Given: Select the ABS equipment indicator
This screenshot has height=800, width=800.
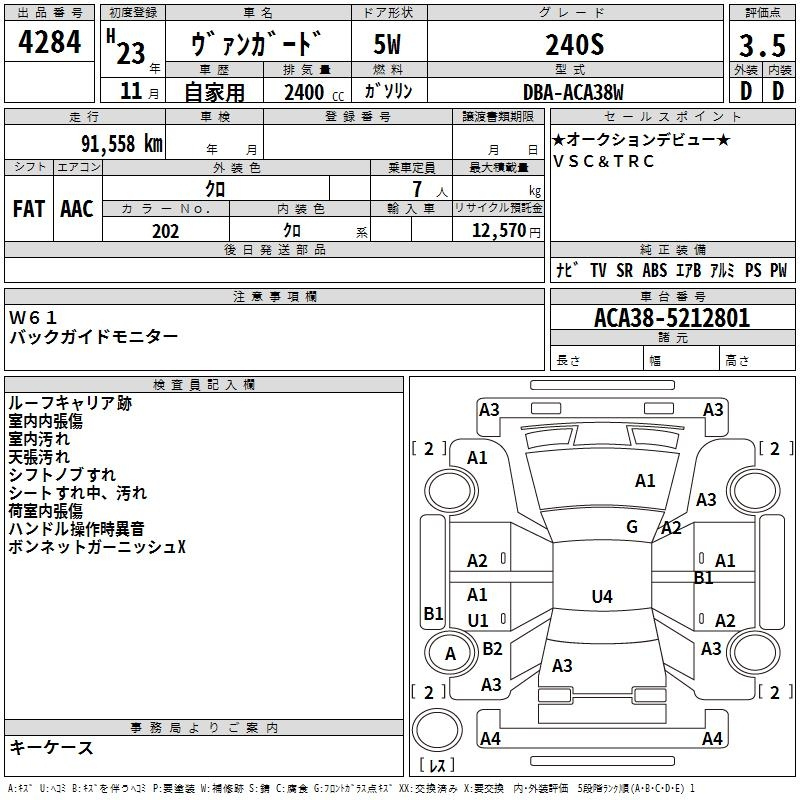Looking at the screenshot, I should (654, 270).
